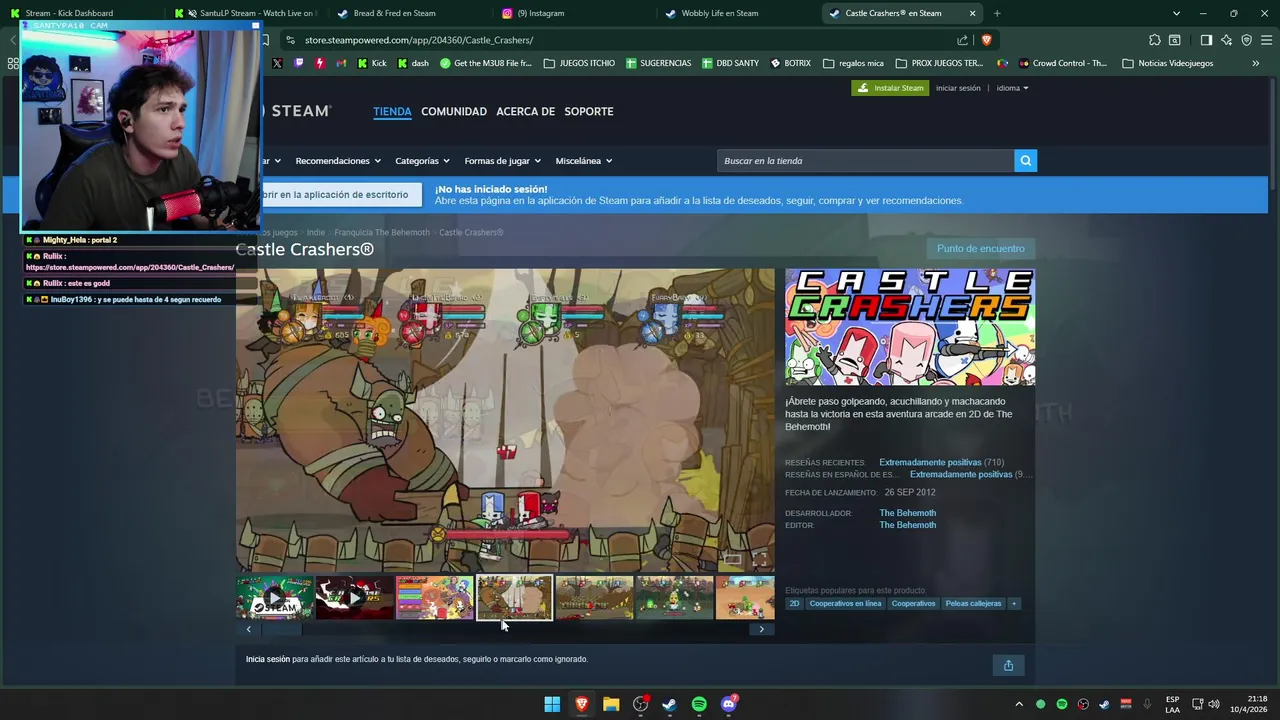The width and height of the screenshot is (1280, 720).
Task: Click the Cooperativos en línea tag
Action: coord(846,604)
